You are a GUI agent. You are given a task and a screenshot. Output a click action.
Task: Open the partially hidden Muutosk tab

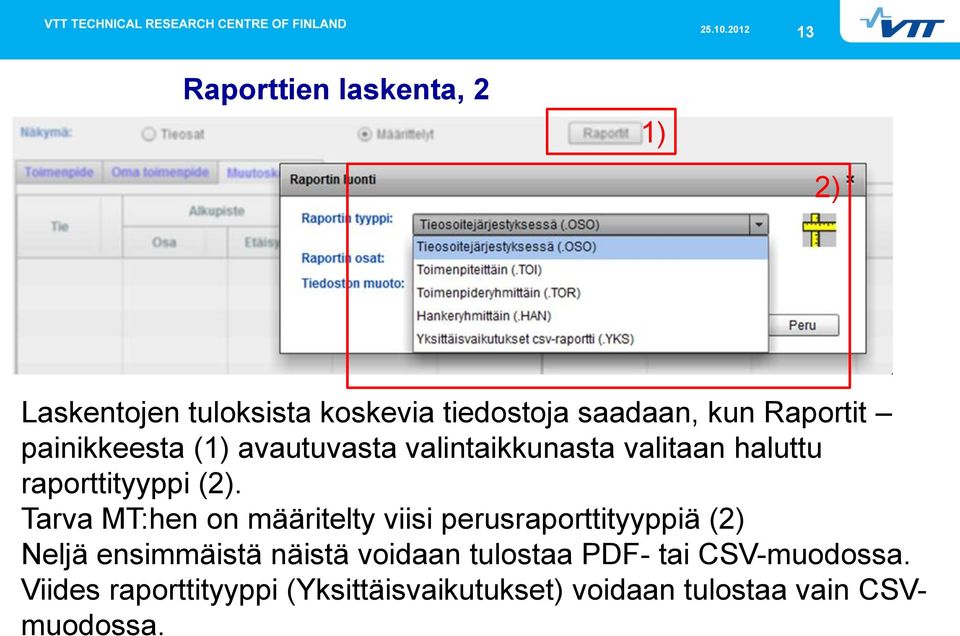(x=250, y=173)
